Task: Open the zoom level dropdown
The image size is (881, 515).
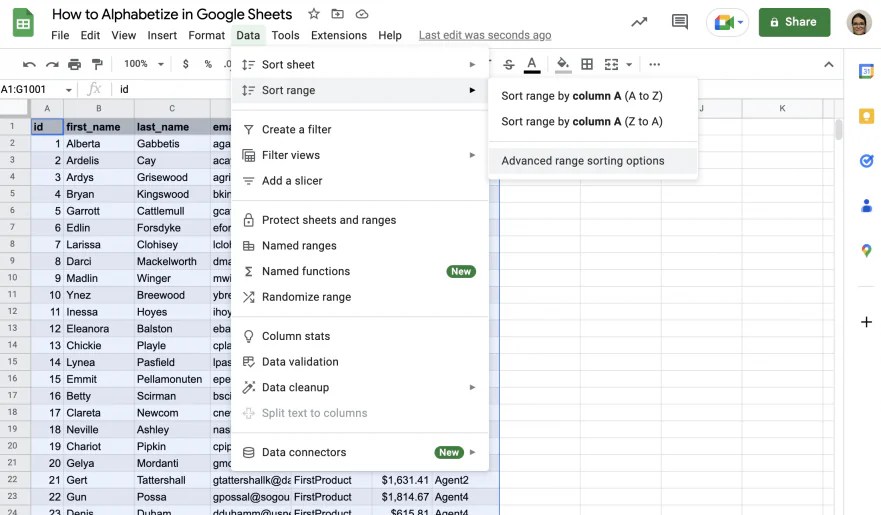Action: click(144, 64)
